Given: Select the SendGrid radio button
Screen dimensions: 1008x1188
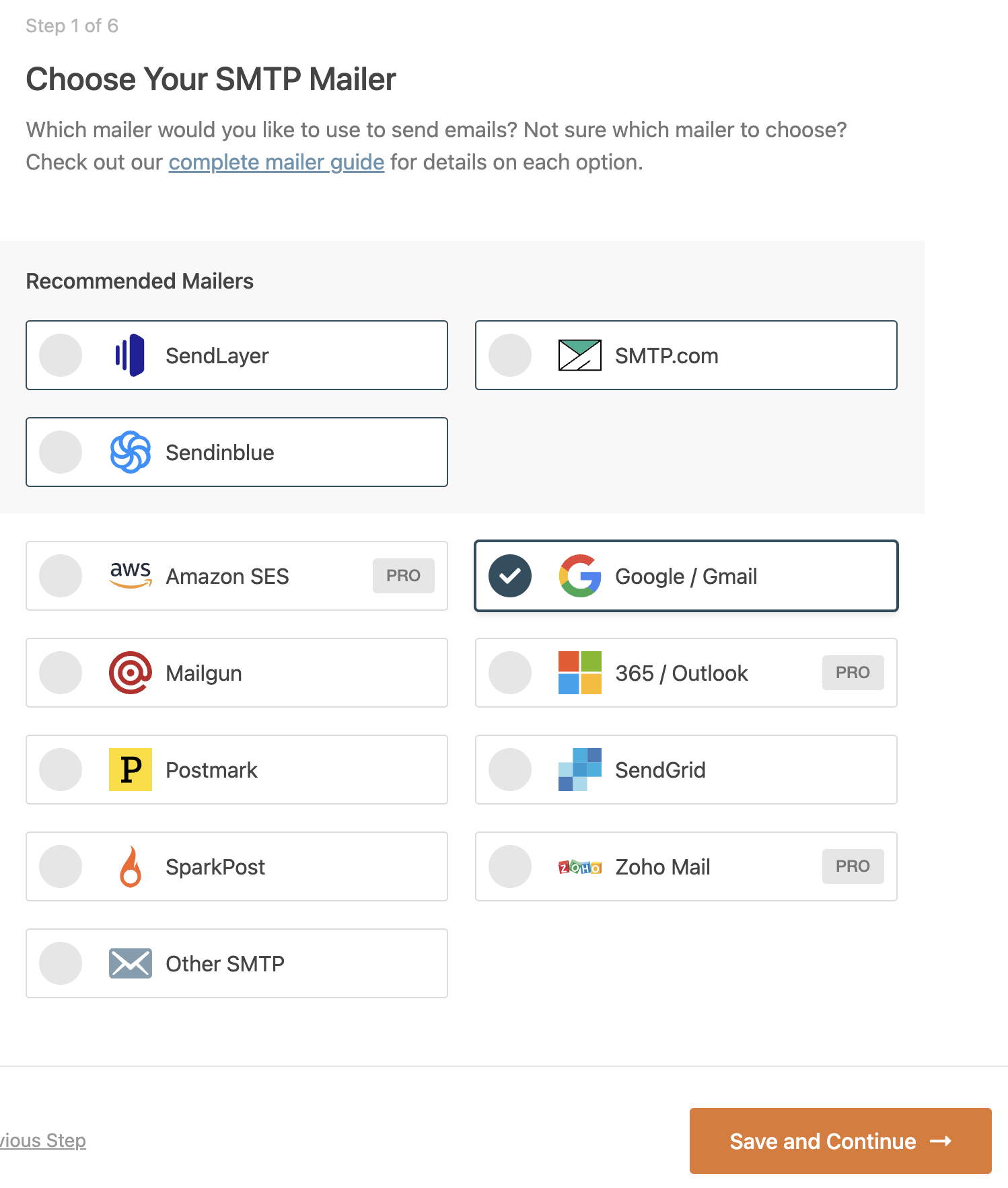Looking at the screenshot, I should 510,770.
